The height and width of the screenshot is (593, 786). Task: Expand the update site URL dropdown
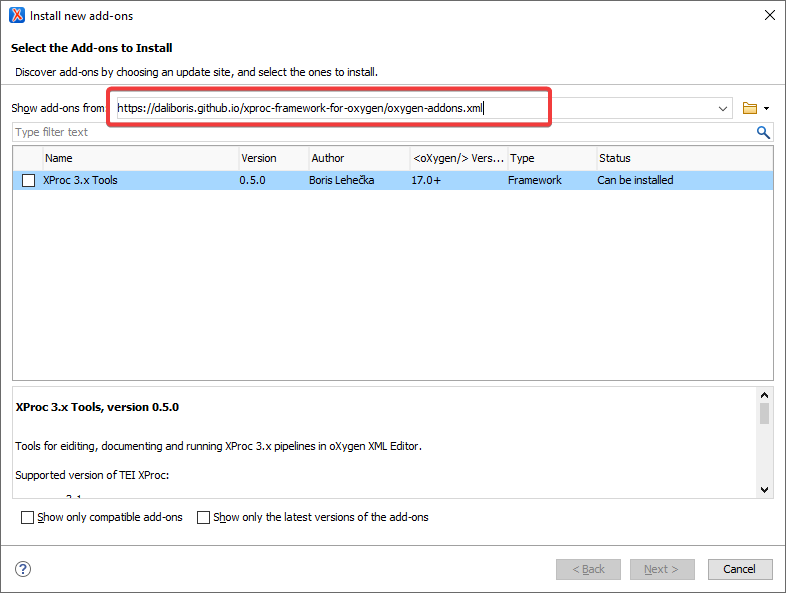click(x=722, y=108)
